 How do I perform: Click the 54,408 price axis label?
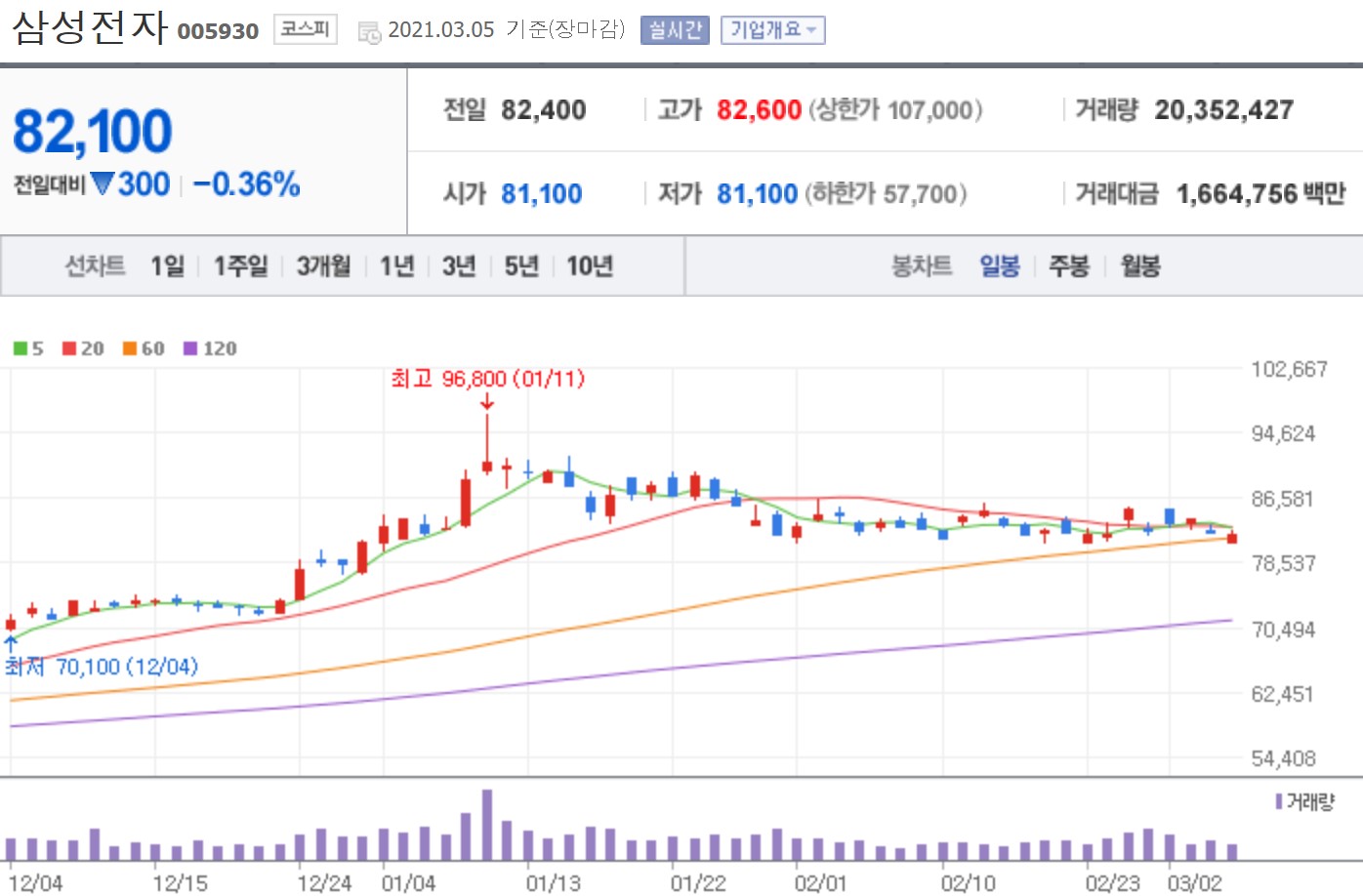(1284, 758)
